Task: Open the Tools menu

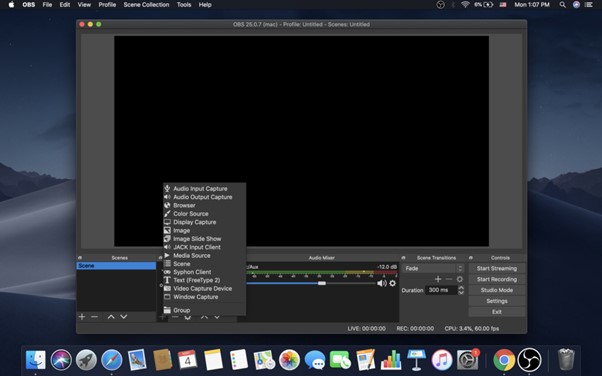Action: pos(184,5)
